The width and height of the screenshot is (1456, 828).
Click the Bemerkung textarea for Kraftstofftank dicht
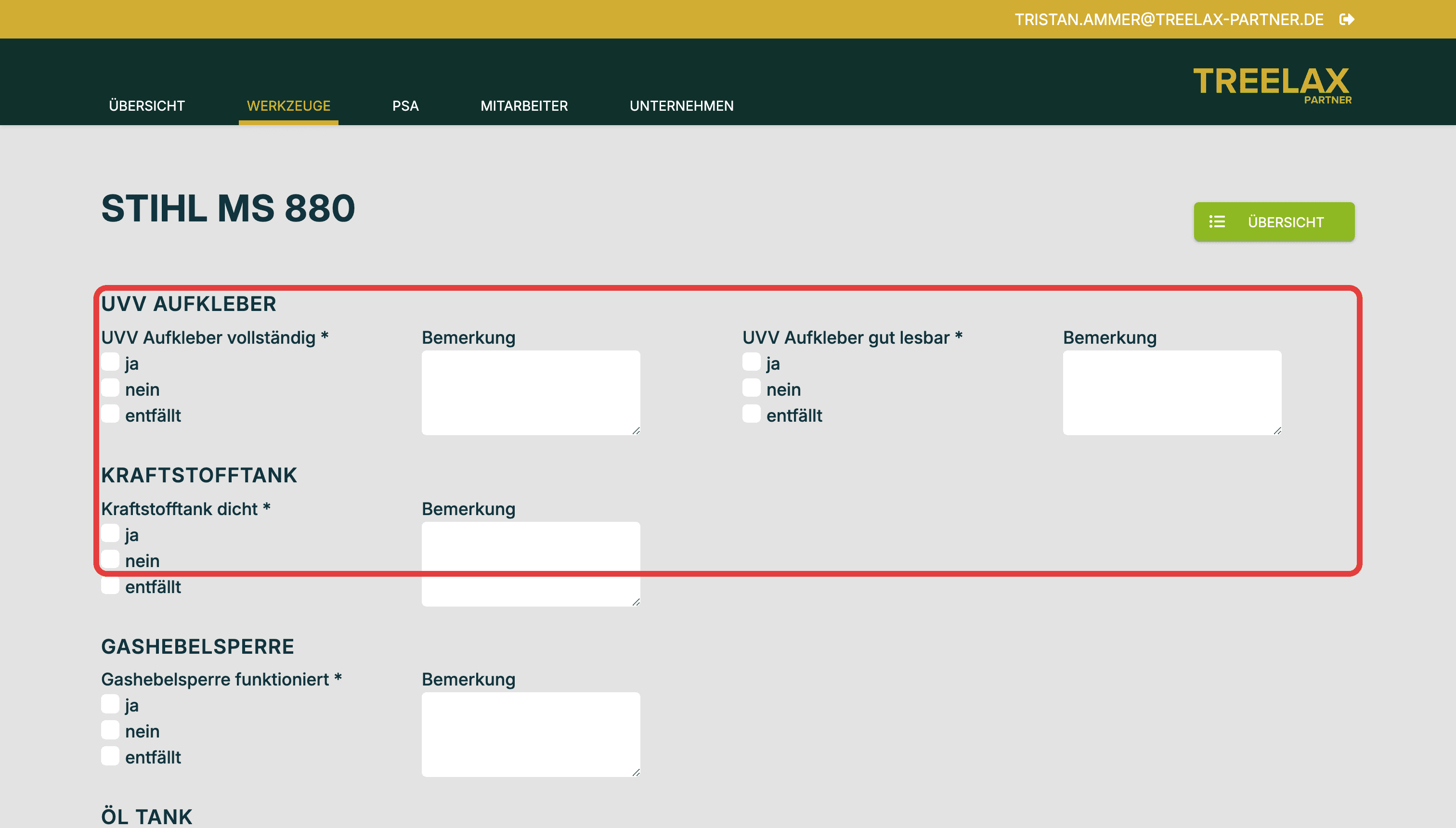531,564
